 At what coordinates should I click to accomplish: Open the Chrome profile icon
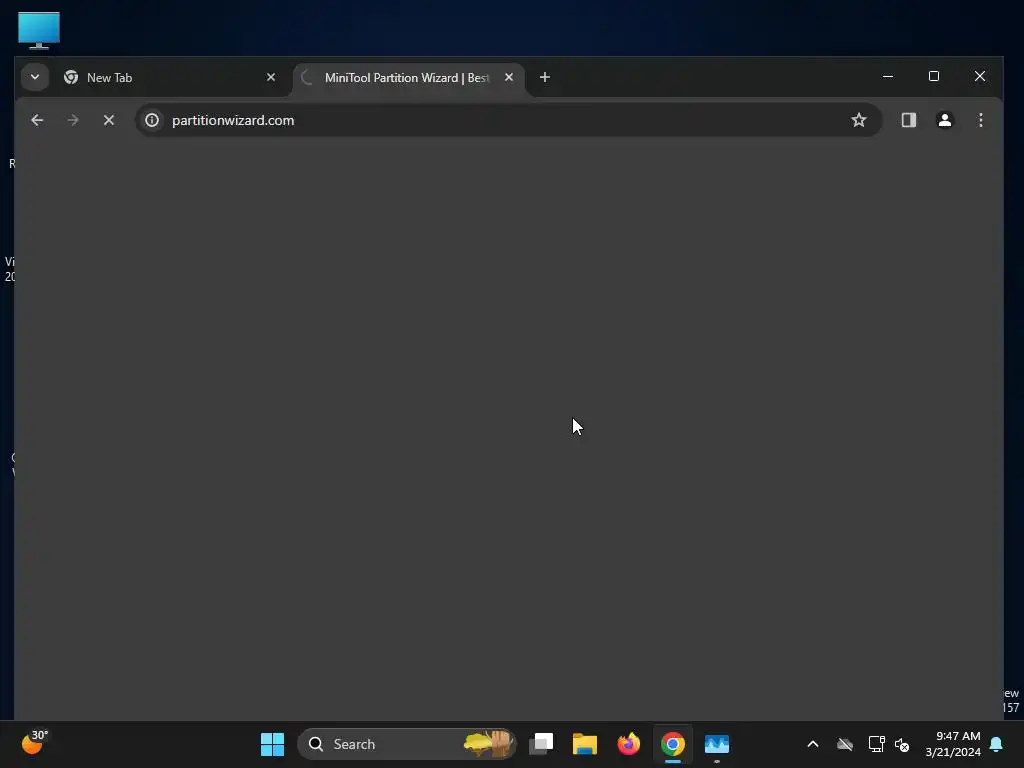coord(944,120)
